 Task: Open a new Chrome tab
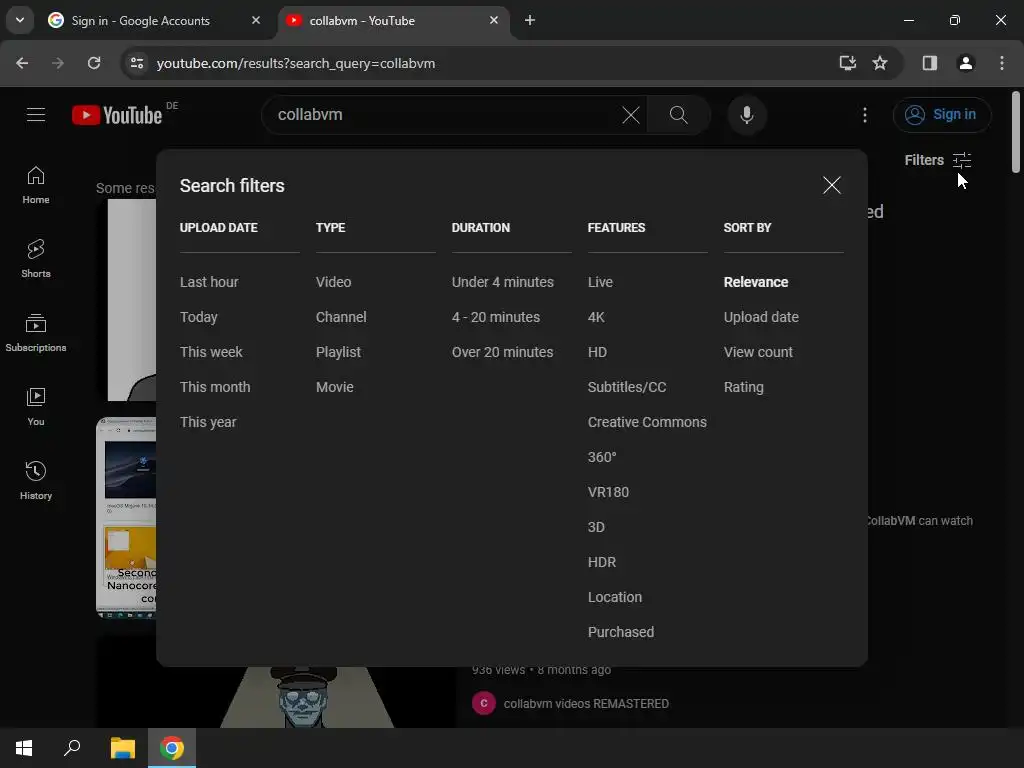coord(530,20)
